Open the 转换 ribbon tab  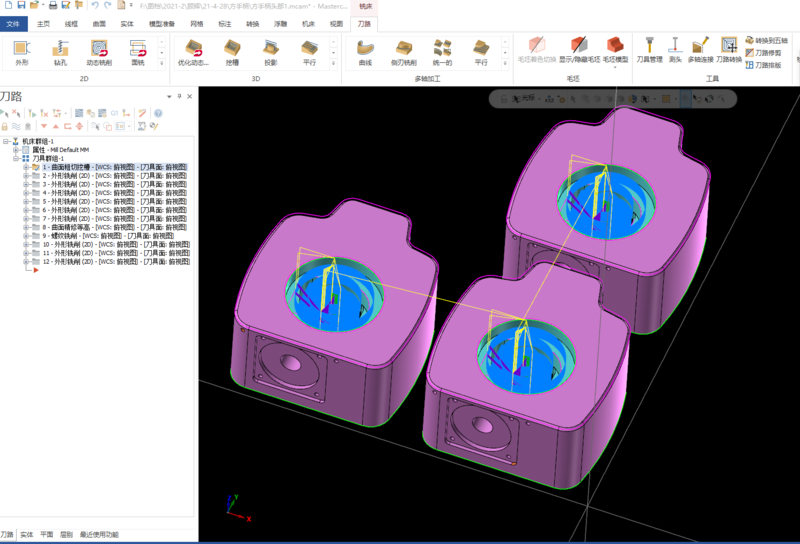pos(253,23)
